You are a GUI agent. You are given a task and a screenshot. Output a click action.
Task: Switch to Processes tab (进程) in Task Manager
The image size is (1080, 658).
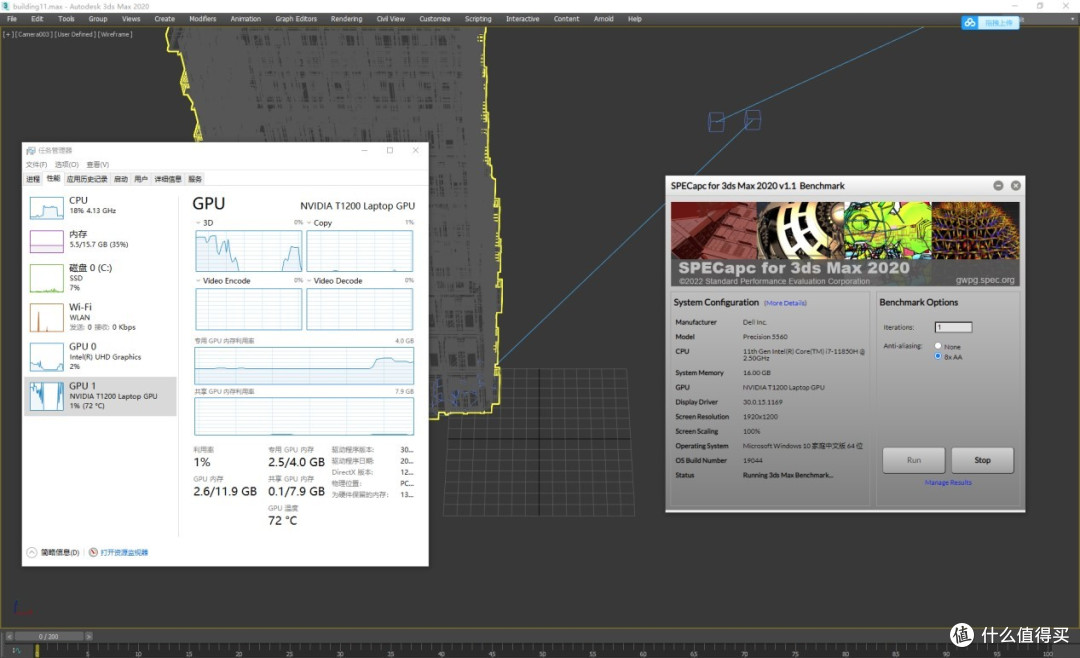tap(33, 179)
